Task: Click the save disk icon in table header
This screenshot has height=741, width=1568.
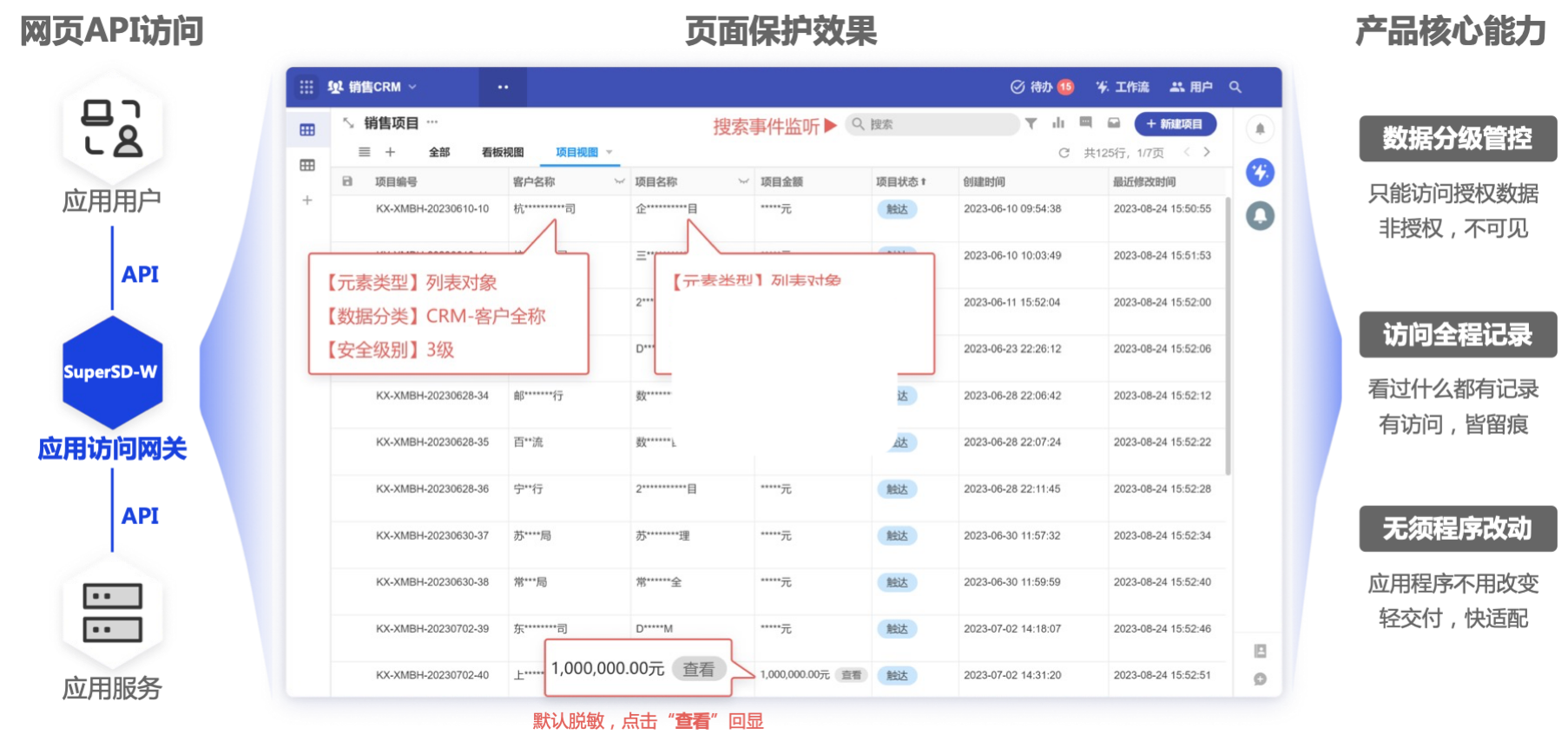Action: click(x=347, y=181)
